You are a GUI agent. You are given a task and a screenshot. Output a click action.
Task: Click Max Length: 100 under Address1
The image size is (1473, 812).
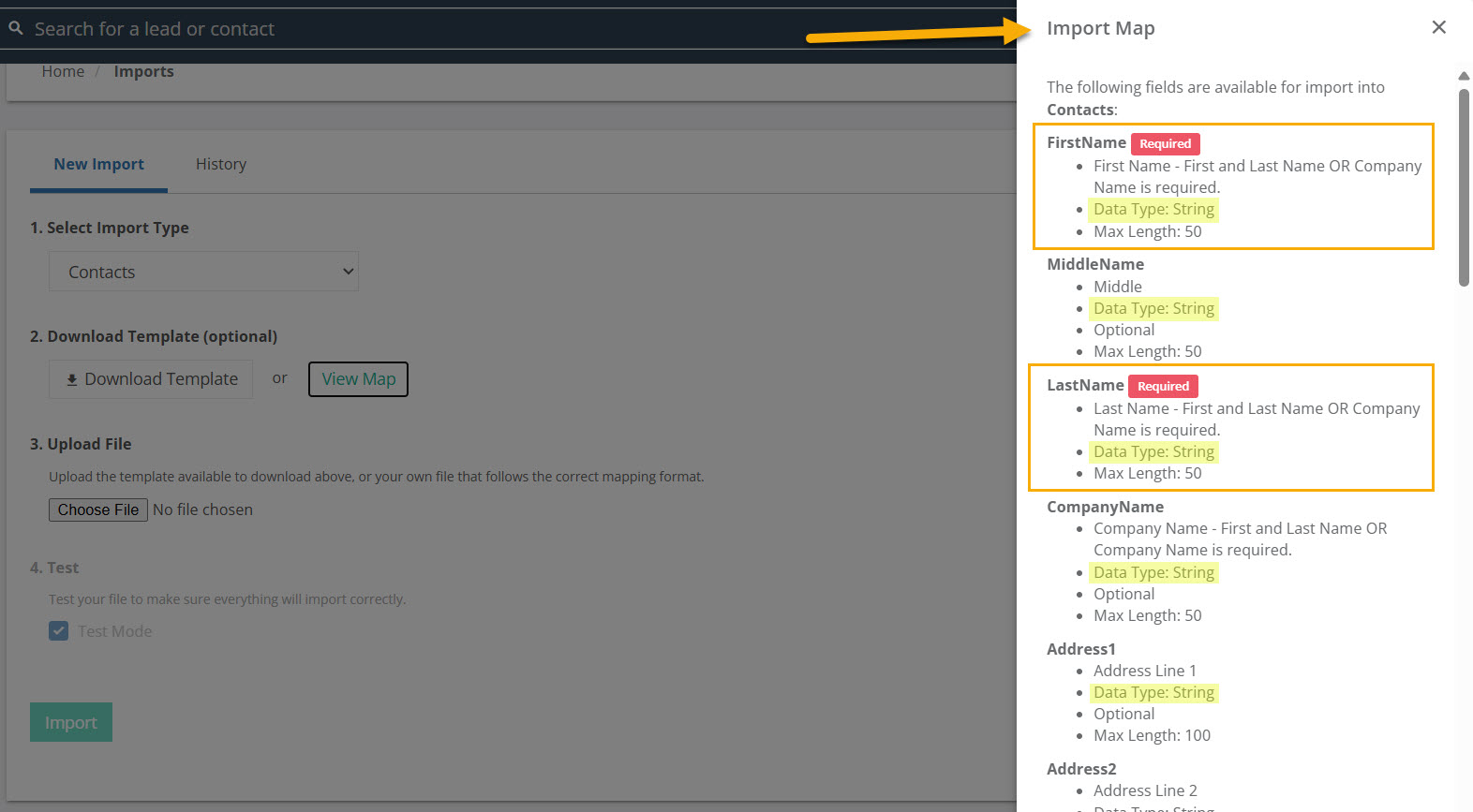point(1152,735)
